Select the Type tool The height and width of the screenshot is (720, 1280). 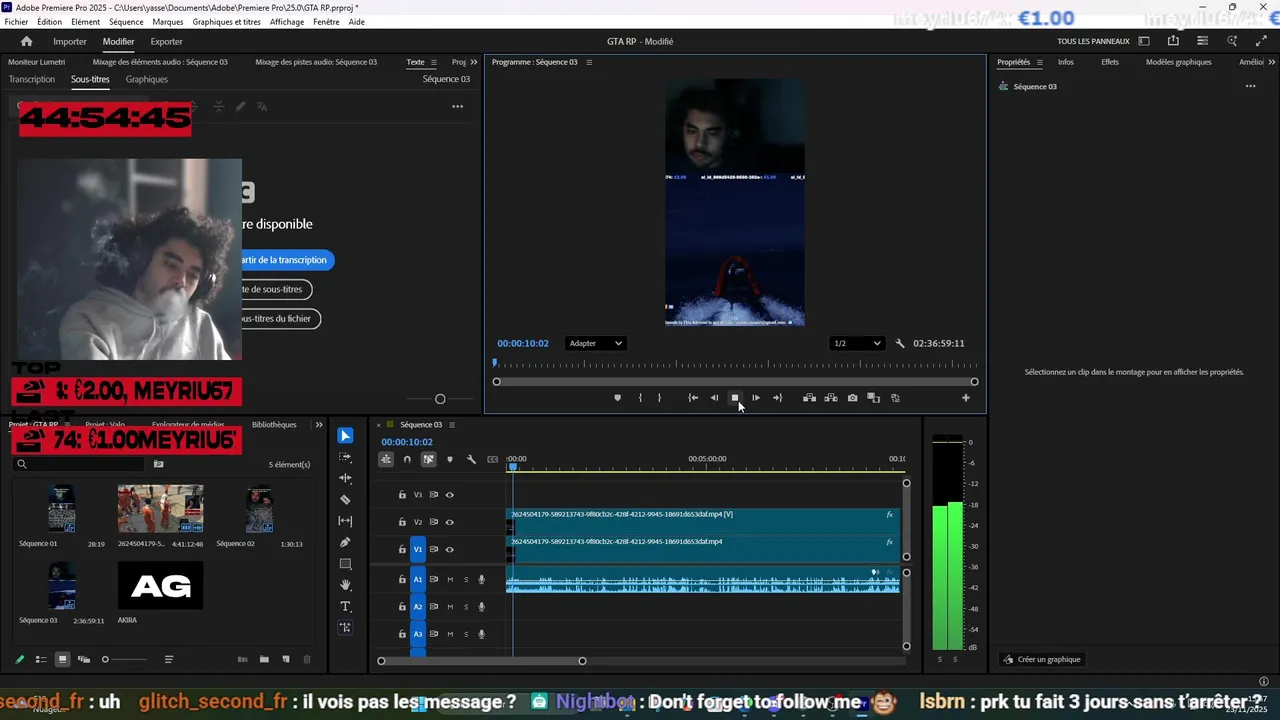345,606
